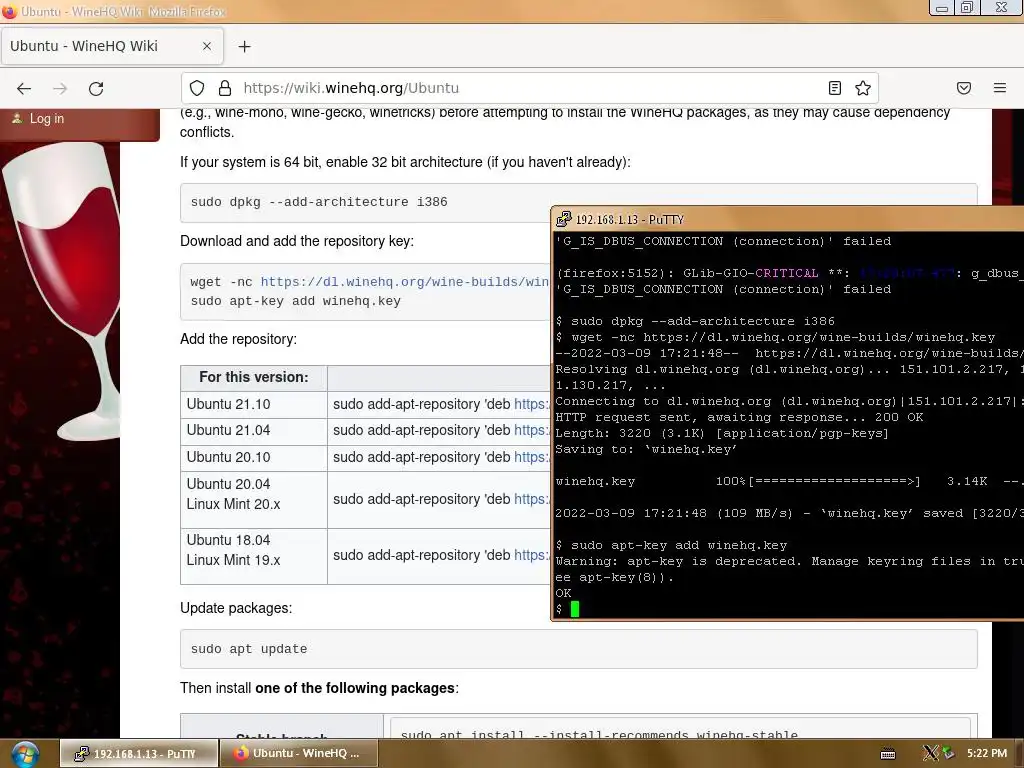Click the dpkg --add-architecture i386 code
This screenshot has width=1024, height=768.
[319, 202]
